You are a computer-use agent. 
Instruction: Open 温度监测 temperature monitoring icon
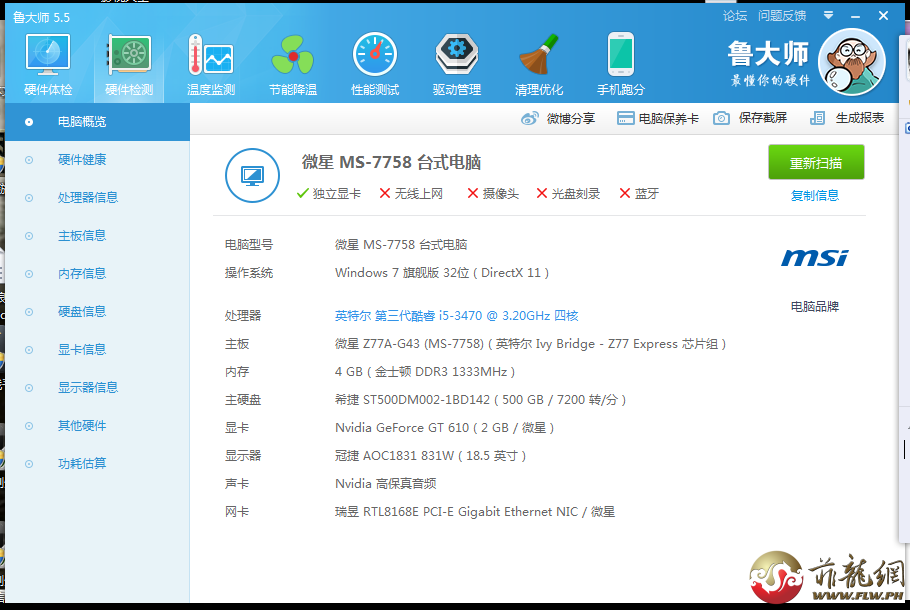click(211, 55)
